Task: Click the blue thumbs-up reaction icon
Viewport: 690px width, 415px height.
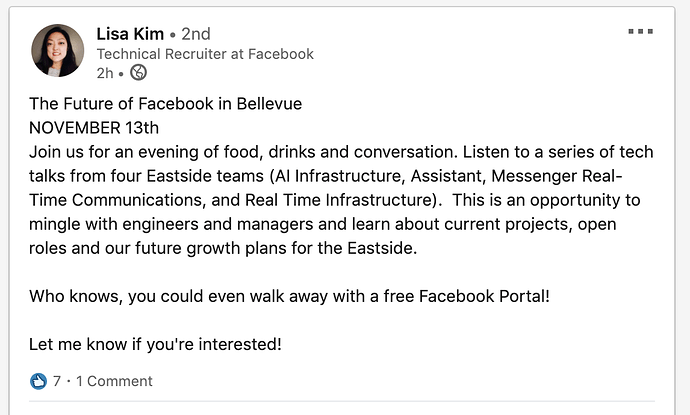Action: pyautogui.click(x=38, y=381)
